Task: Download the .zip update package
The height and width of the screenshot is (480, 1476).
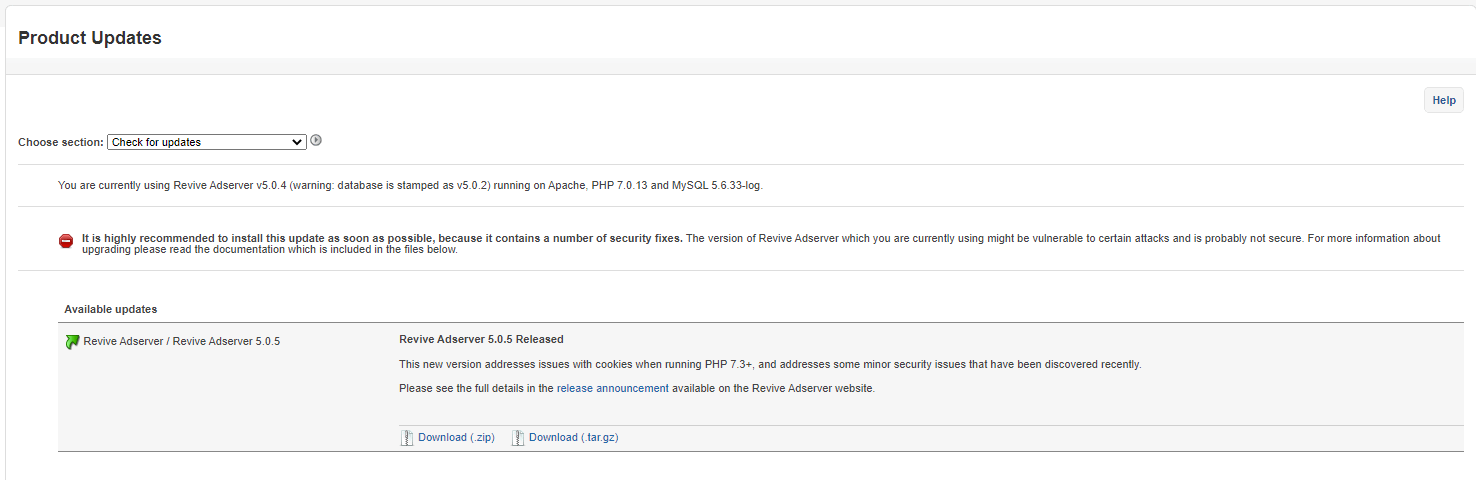Action: pyautogui.click(x=456, y=438)
